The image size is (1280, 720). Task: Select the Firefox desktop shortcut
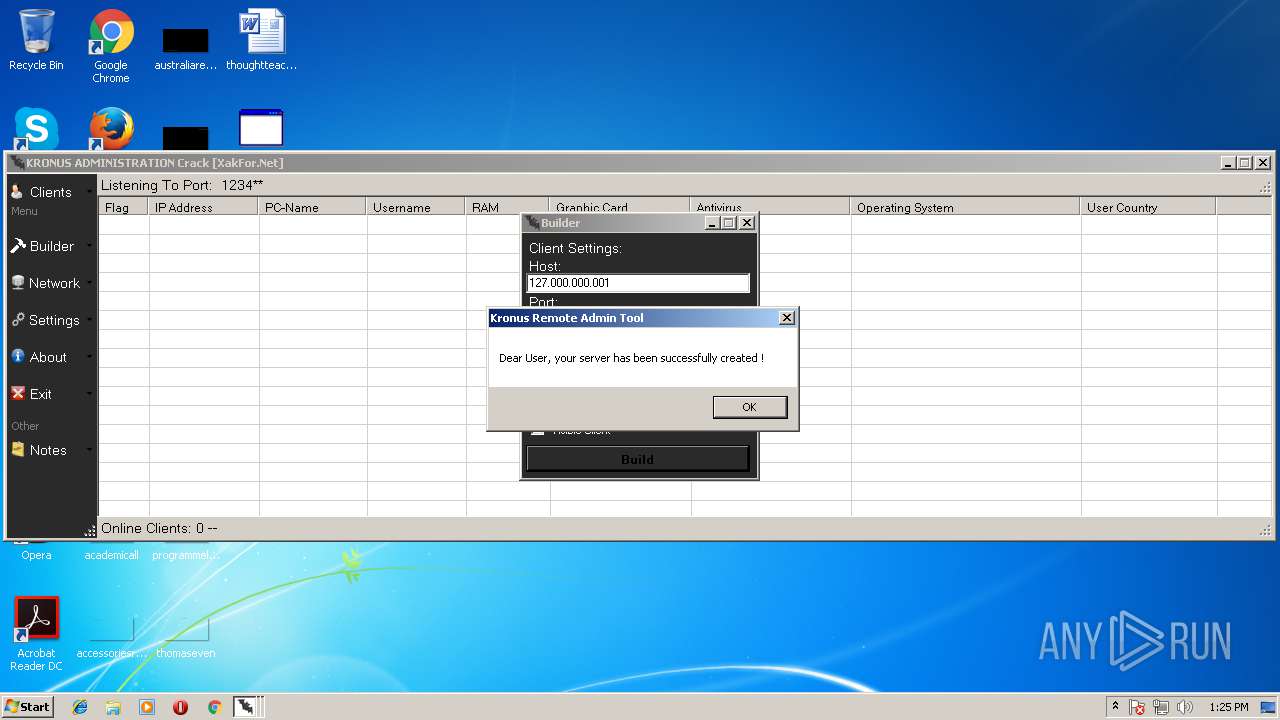(x=111, y=129)
